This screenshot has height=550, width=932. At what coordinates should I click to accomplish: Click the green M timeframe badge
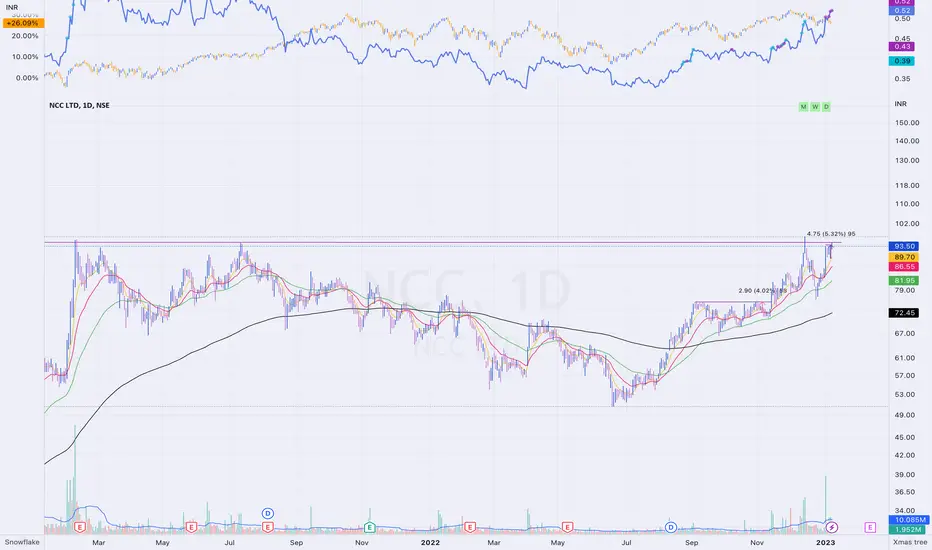[804, 106]
